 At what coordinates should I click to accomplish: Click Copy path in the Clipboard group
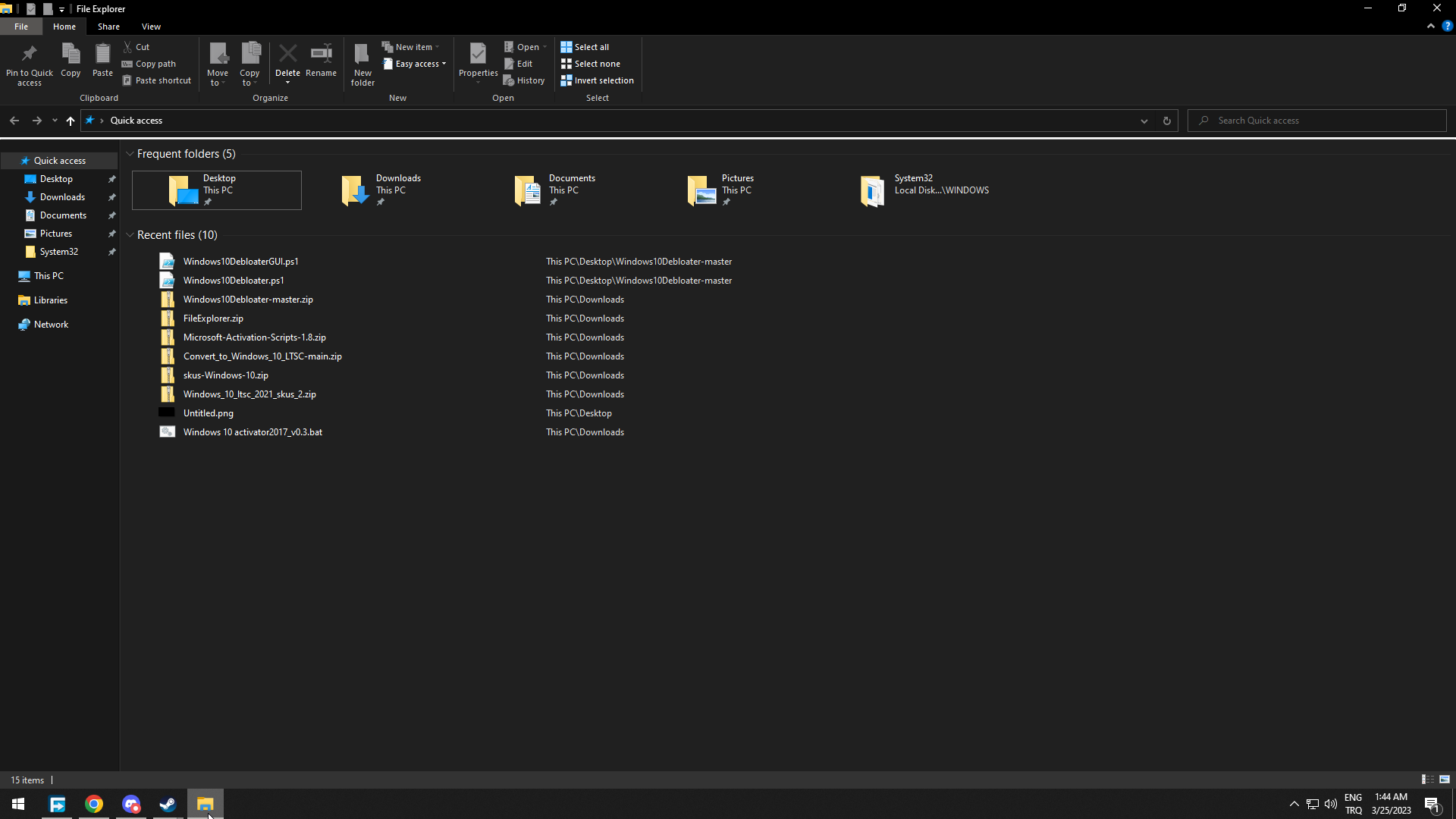[x=149, y=64]
